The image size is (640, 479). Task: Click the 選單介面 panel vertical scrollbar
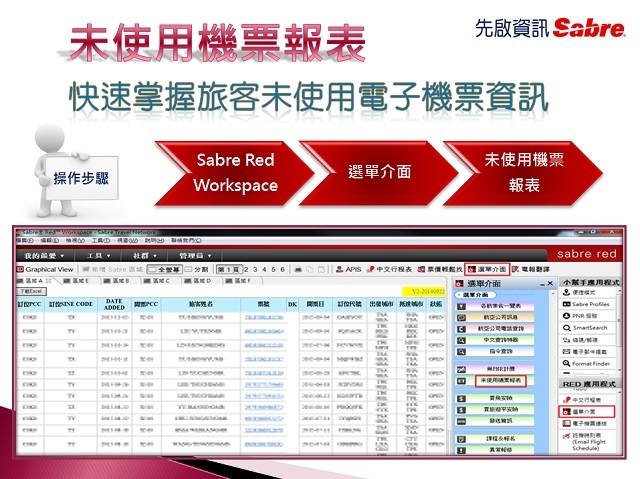tap(553, 371)
